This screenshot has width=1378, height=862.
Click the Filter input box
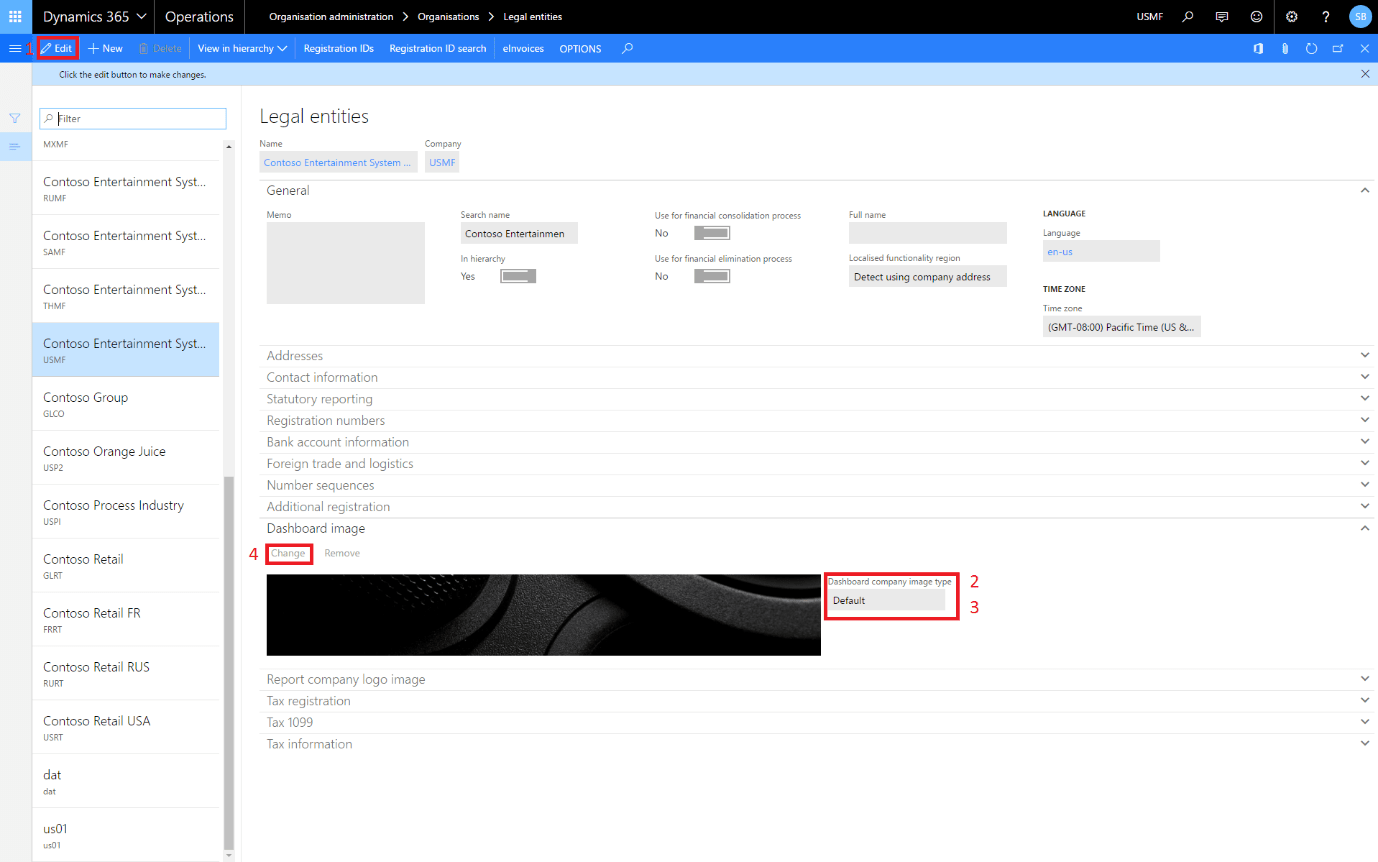click(x=133, y=118)
